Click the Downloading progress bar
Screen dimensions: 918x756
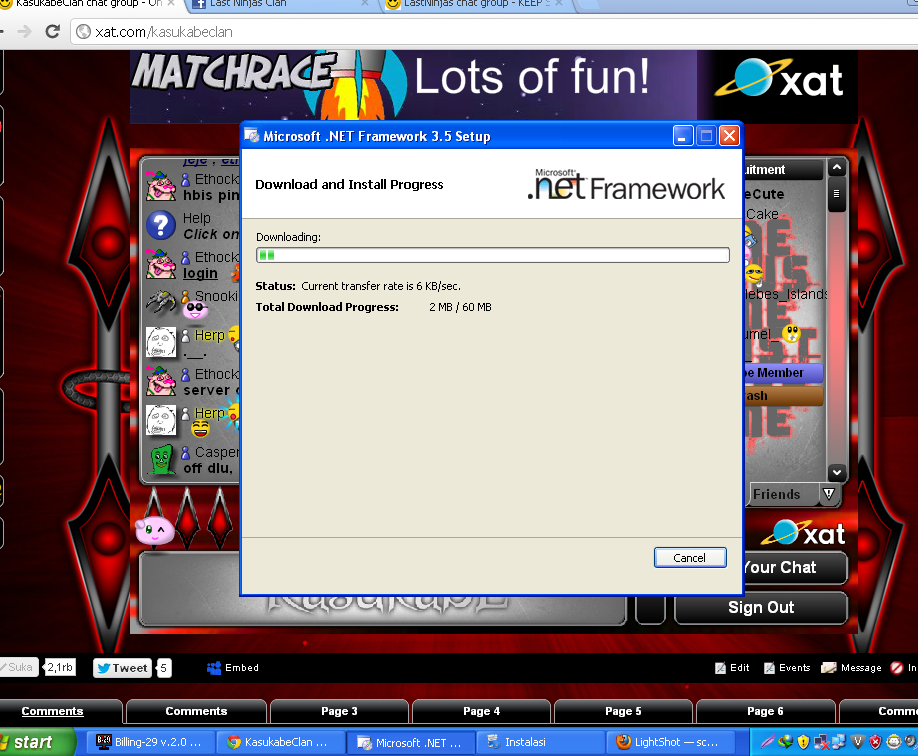492,255
